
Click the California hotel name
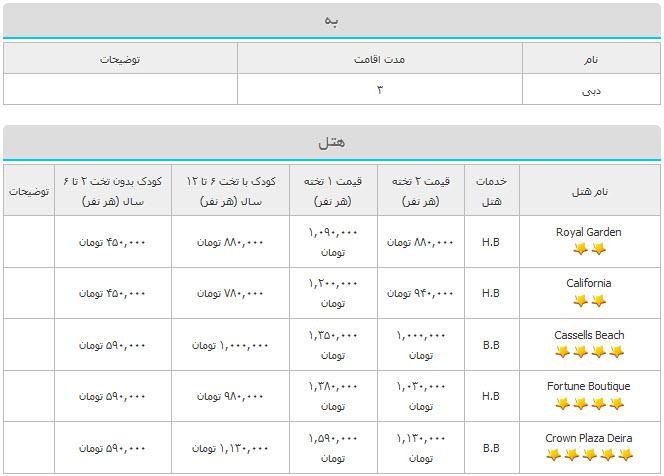point(589,283)
